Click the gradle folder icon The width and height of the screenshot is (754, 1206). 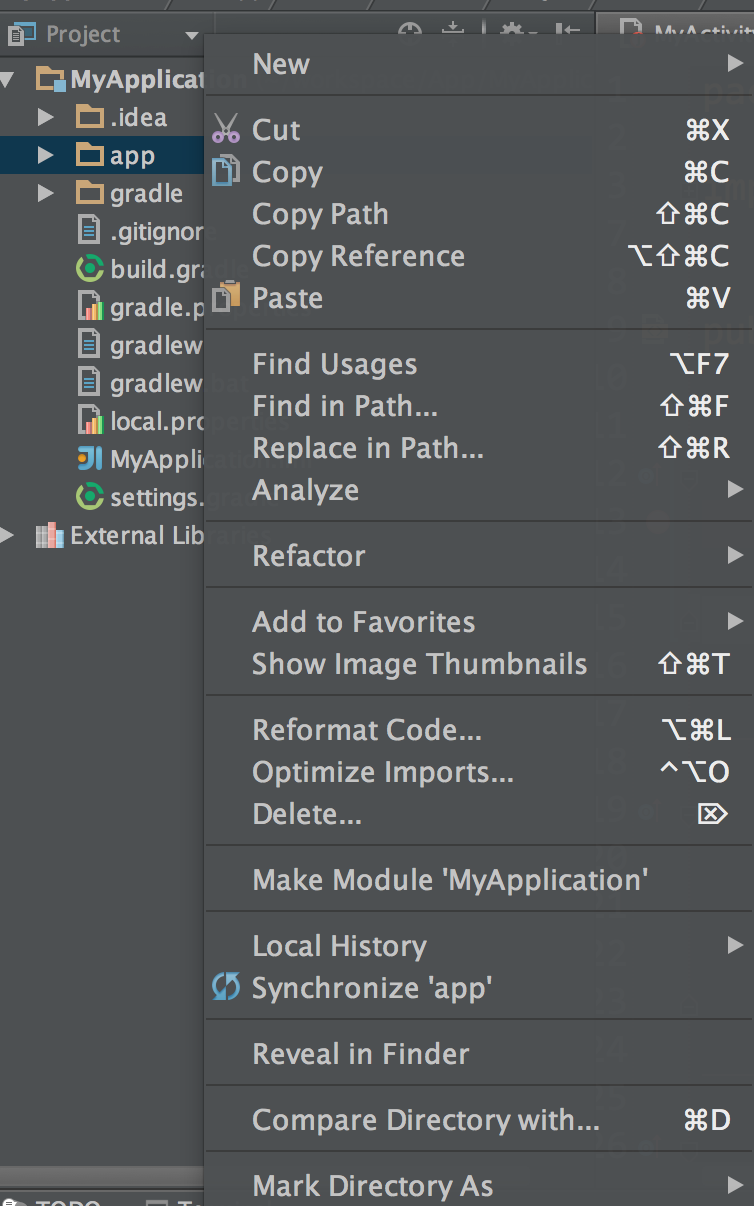90,193
